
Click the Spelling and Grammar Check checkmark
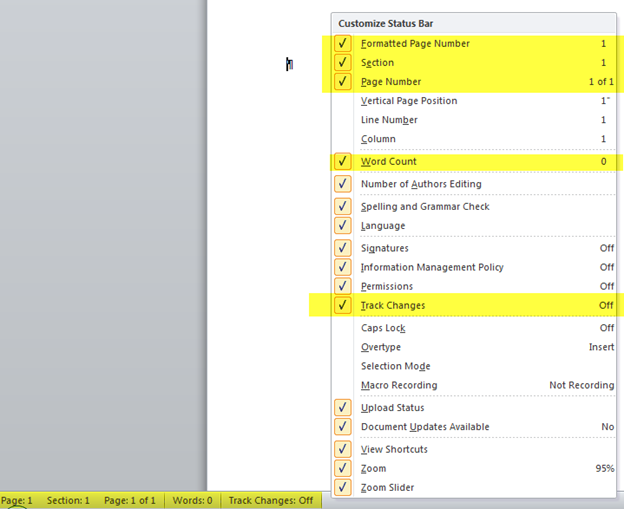[343, 207]
